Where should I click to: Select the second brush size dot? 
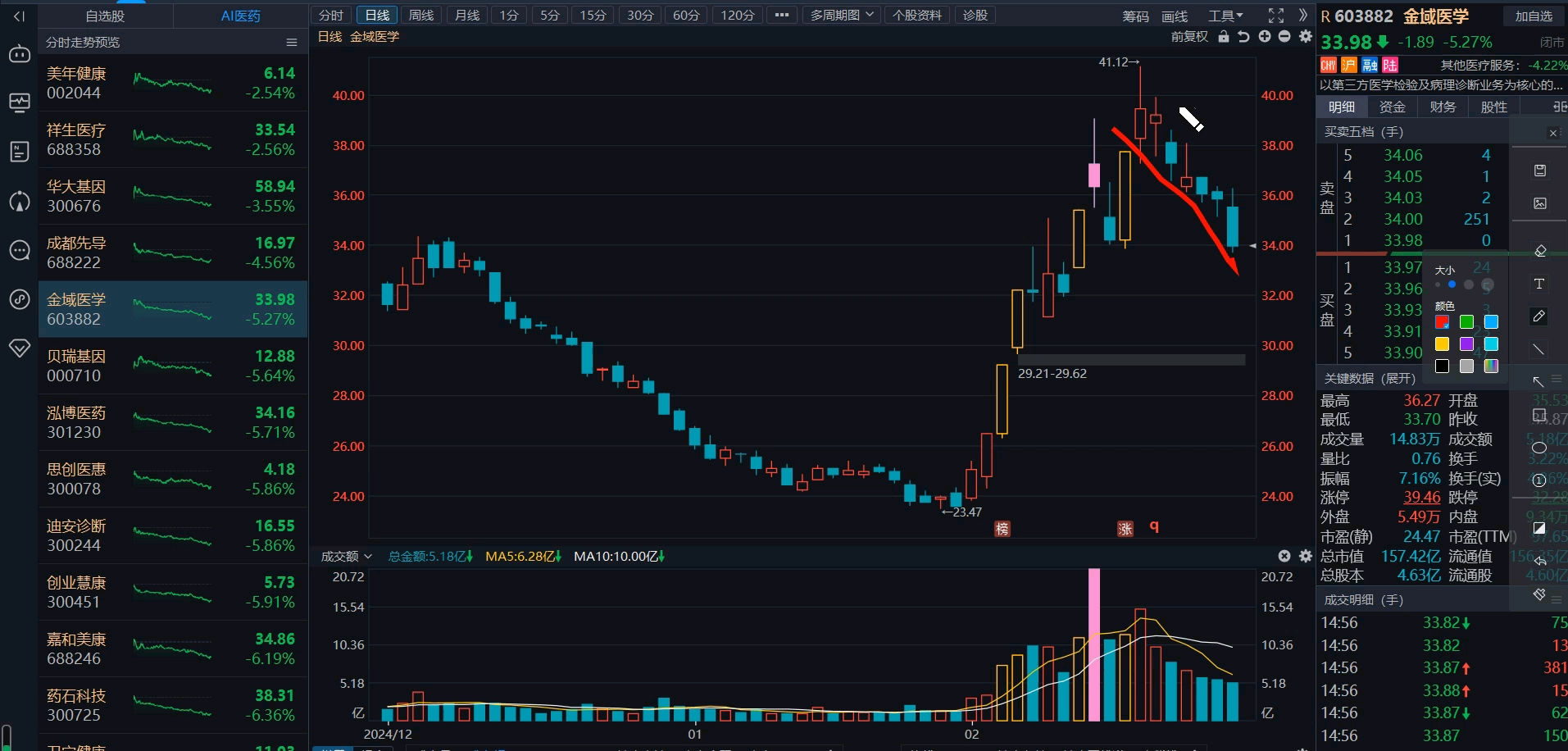[1452, 284]
